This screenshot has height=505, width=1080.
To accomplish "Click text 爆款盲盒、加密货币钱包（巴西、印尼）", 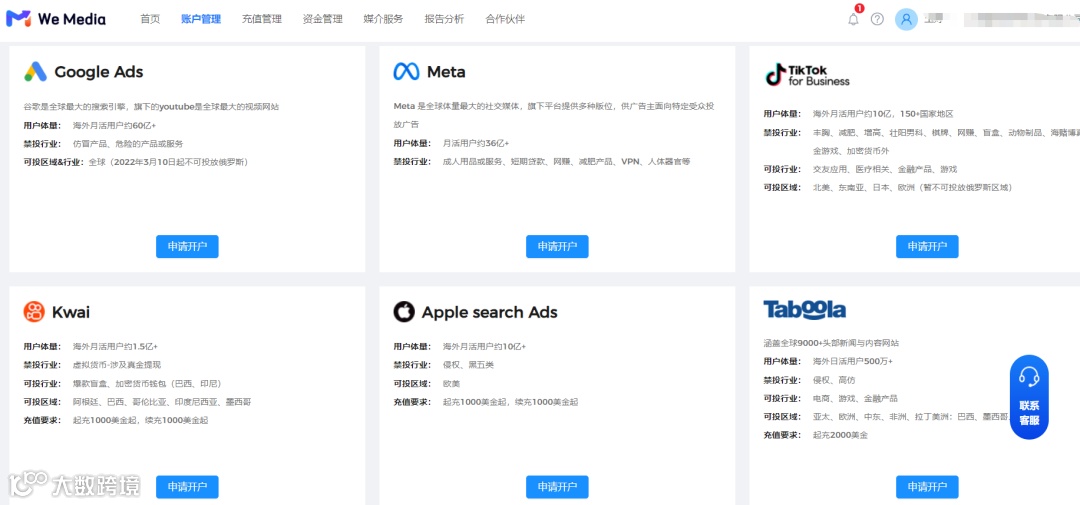I will (x=147, y=383).
